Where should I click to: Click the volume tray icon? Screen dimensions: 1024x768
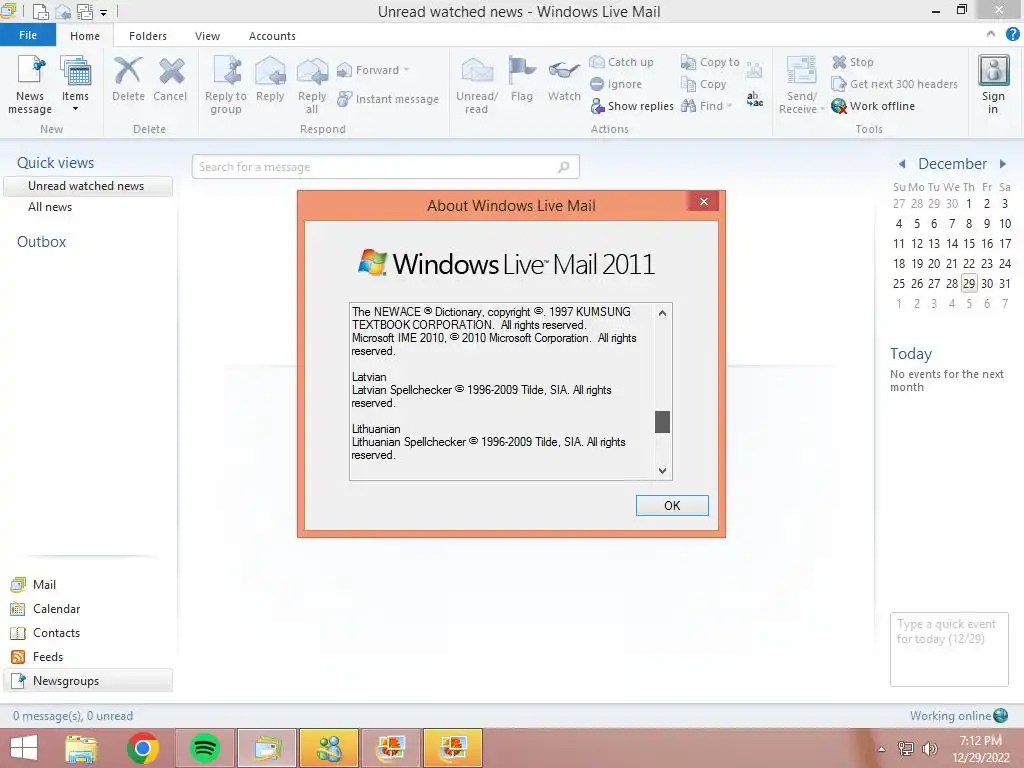tap(930, 749)
